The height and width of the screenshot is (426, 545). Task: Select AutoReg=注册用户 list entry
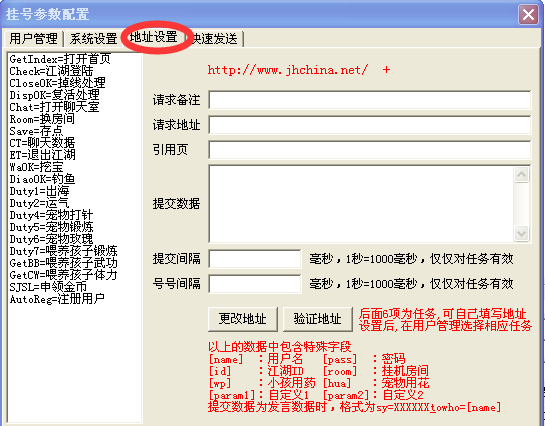coord(57,299)
